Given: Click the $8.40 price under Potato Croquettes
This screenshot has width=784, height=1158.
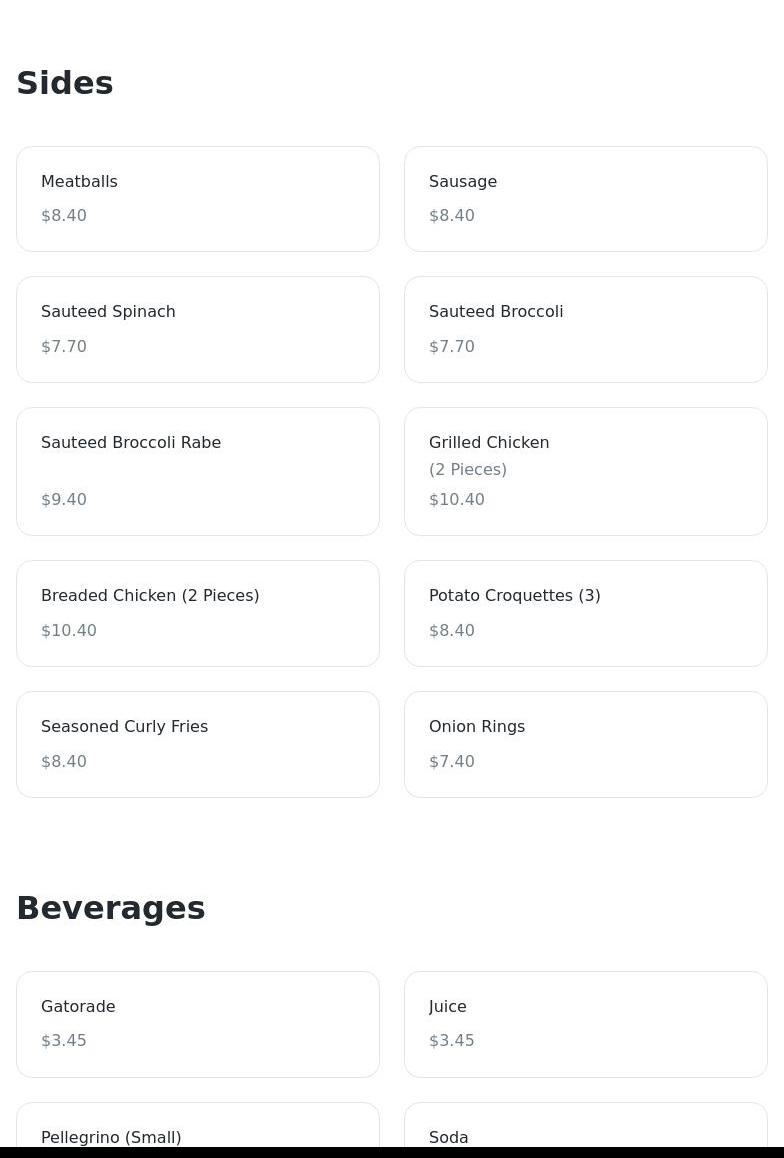Looking at the screenshot, I should pos(452,631).
